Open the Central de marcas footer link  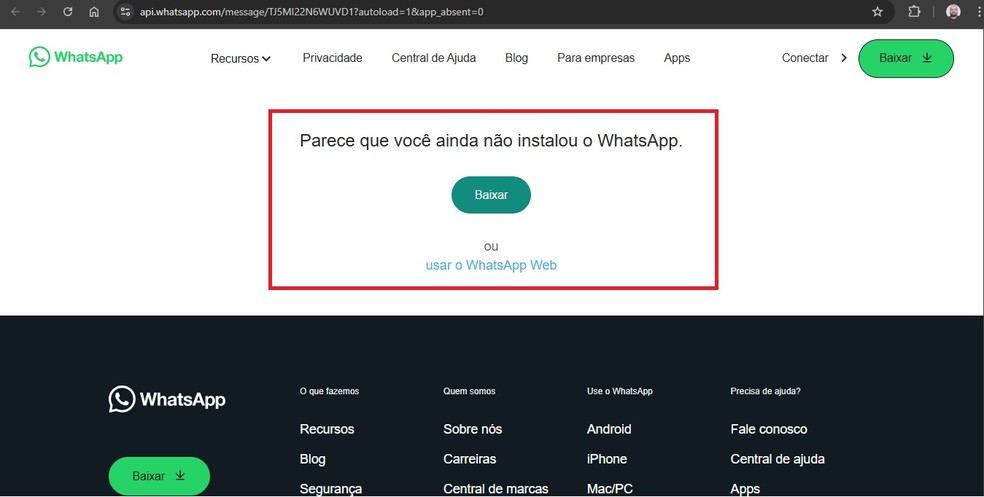coord(496,489)
